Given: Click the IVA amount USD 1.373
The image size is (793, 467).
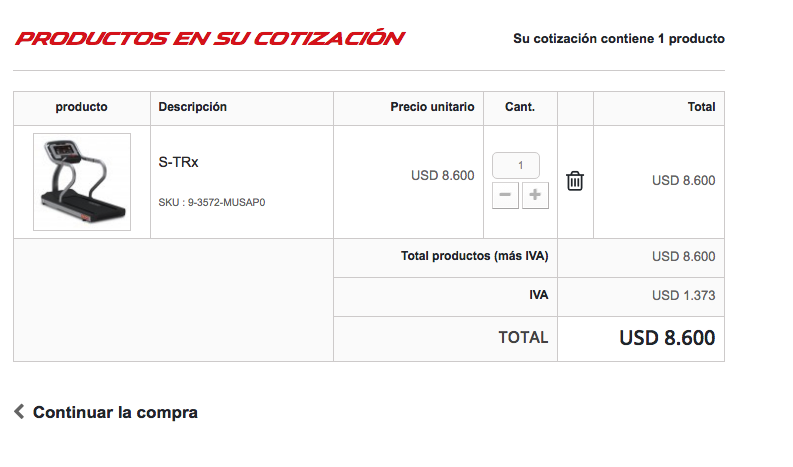Looking at the screenshot, I should click(x=683, y=295).
